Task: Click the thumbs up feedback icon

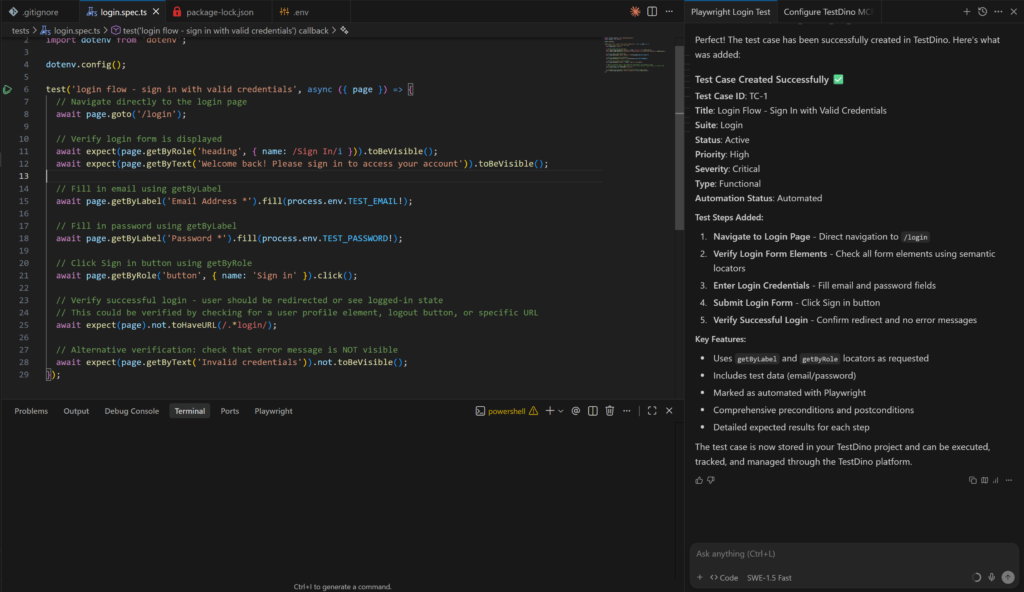Action: tap(699, 480)
